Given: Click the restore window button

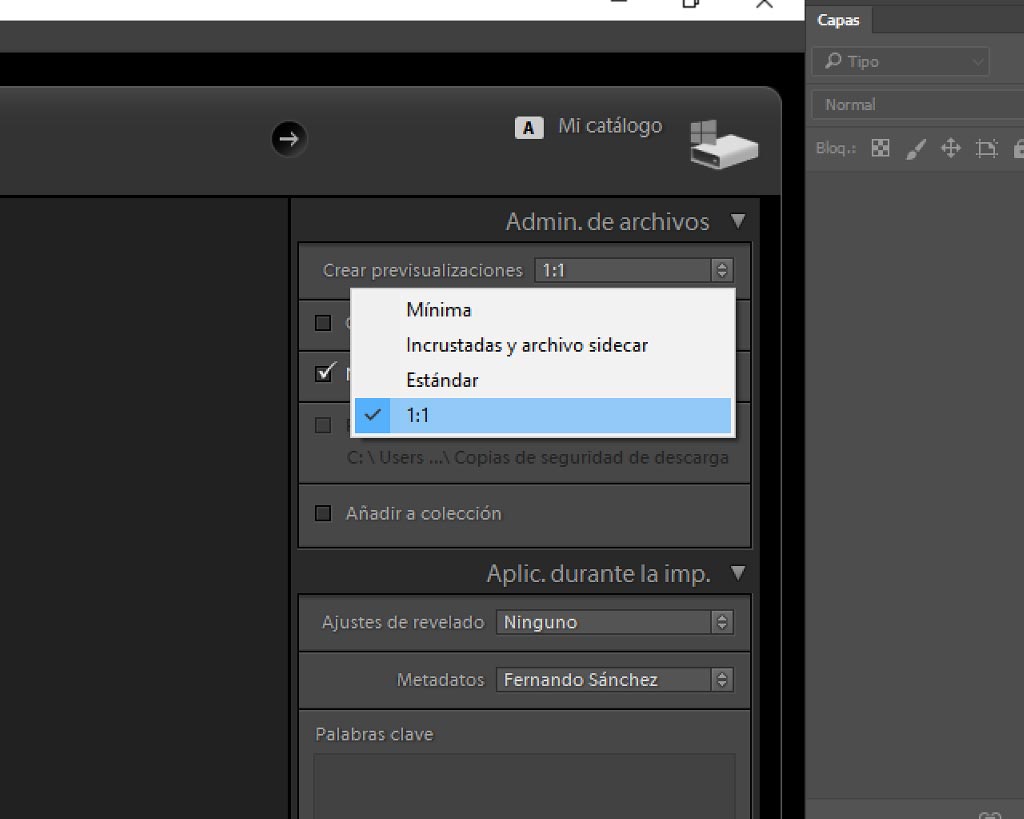Looking at the screenshot, I should click(690, 3).
